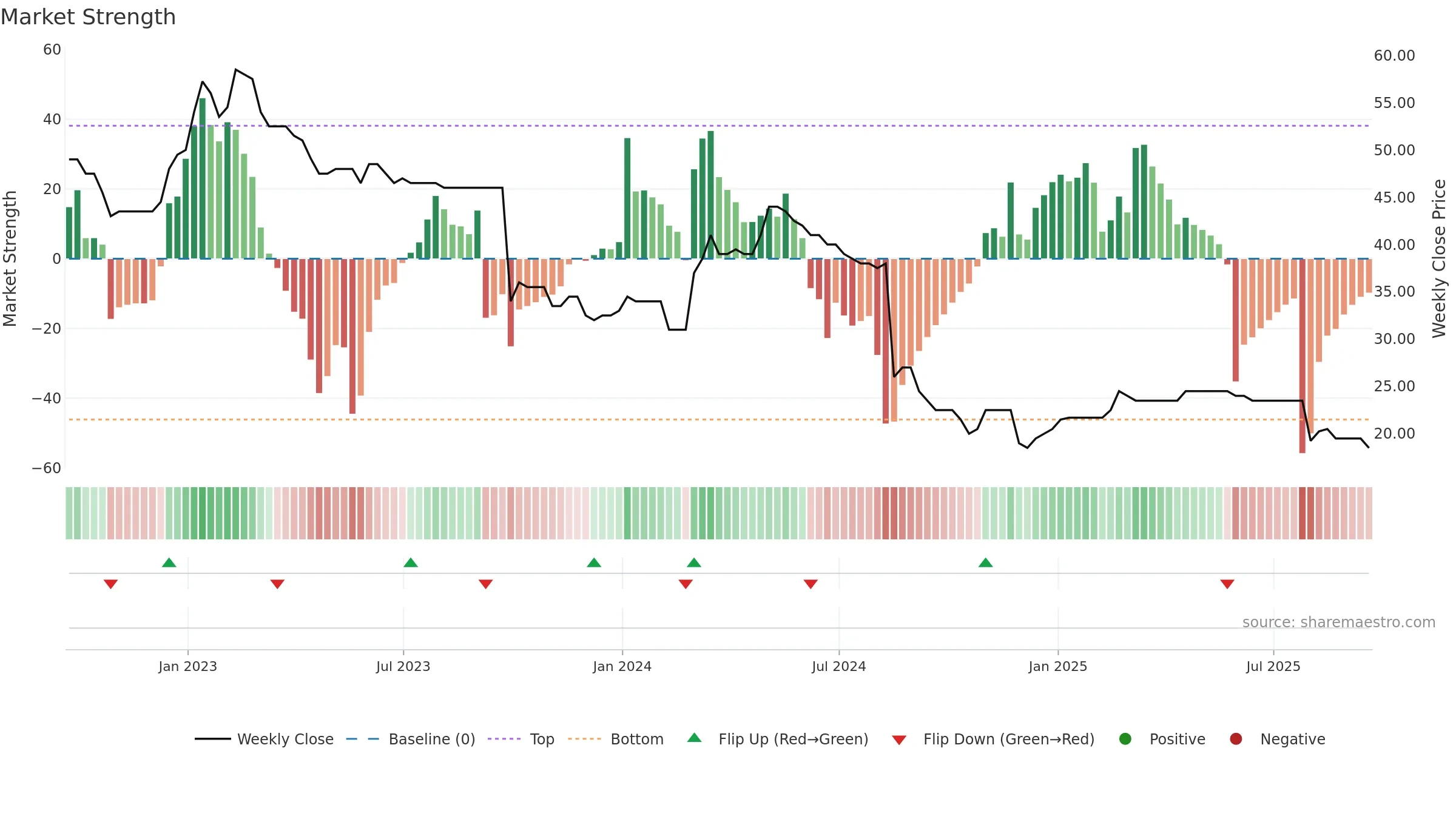Click the Weekly Close Price axis title
This screenshot has height=819, width=1456.
[x=1439, y=258]
